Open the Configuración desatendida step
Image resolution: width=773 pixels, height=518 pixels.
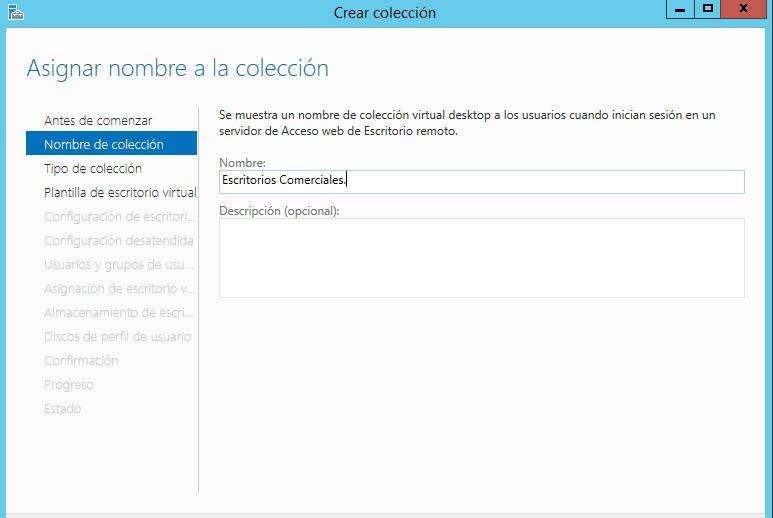point(119,241)
